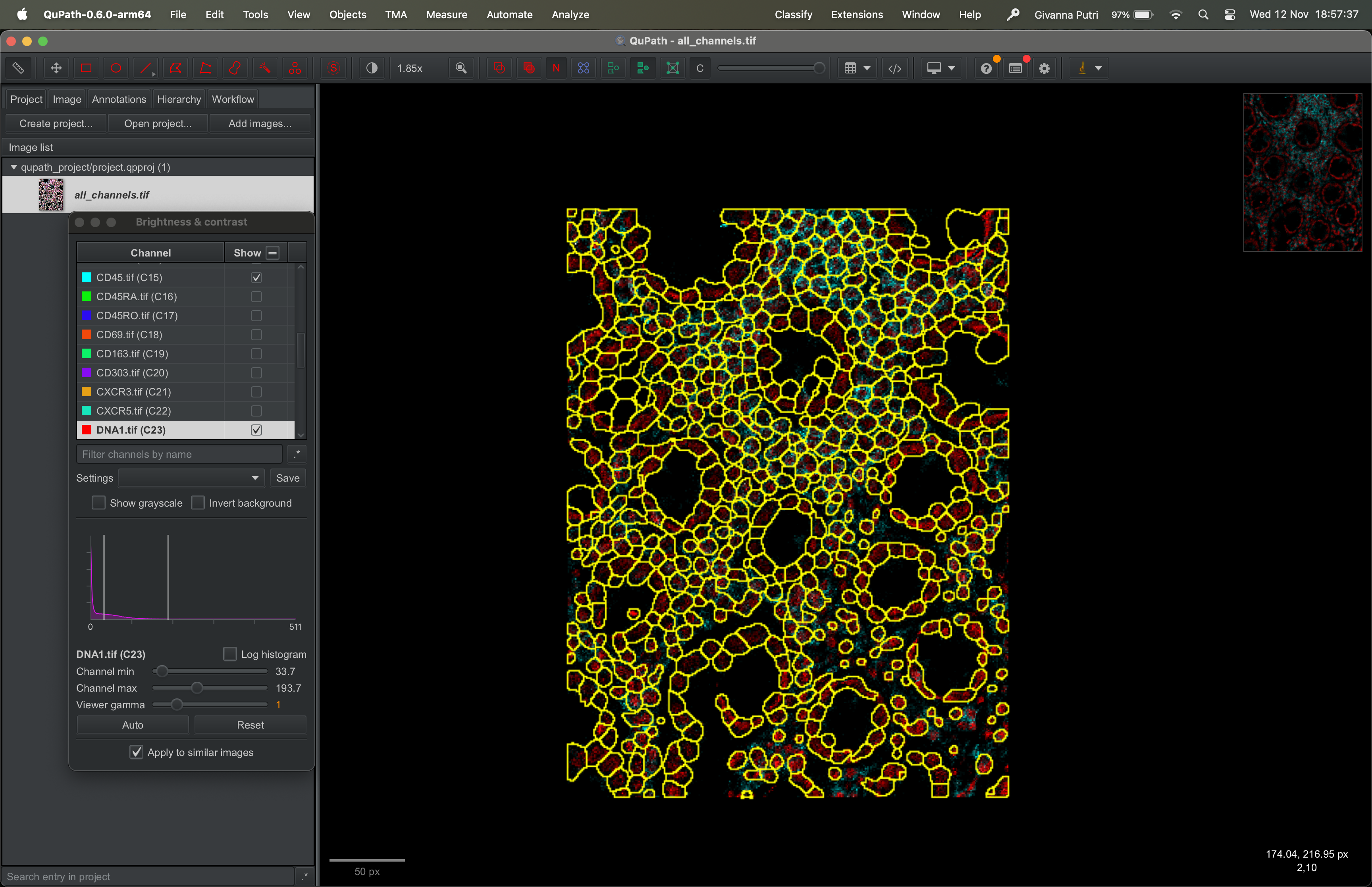Open the Settings combo box
1372x887 pixels.
pos(191,478)
